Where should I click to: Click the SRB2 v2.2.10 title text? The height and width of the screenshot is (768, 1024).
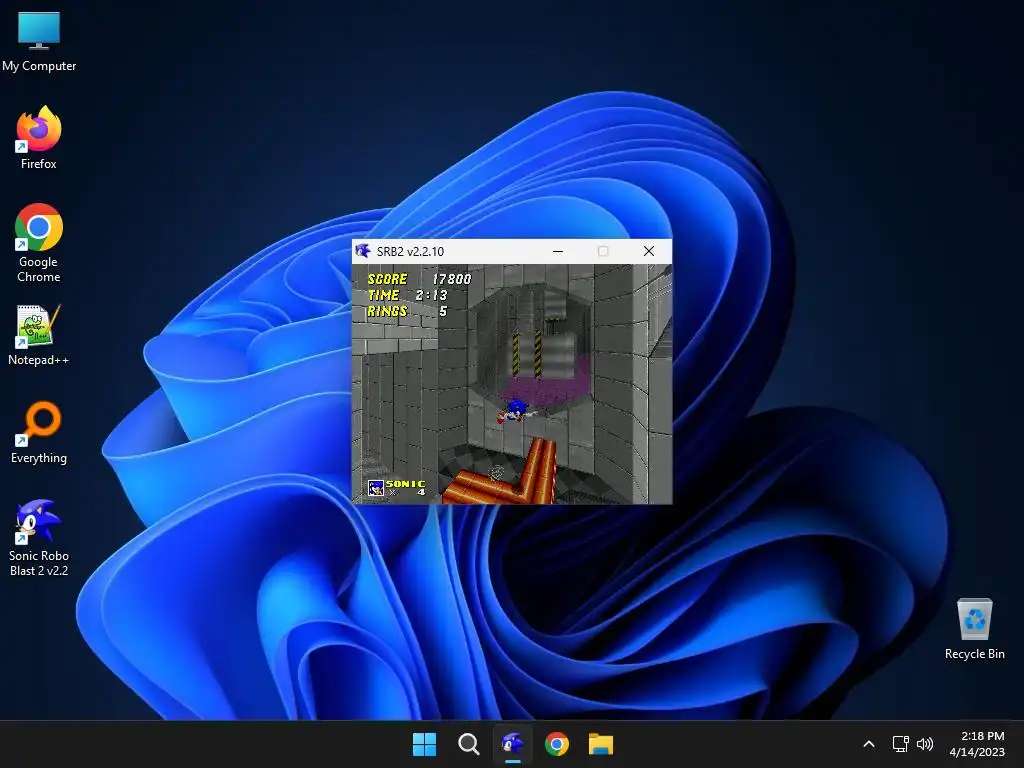[410, 251]
